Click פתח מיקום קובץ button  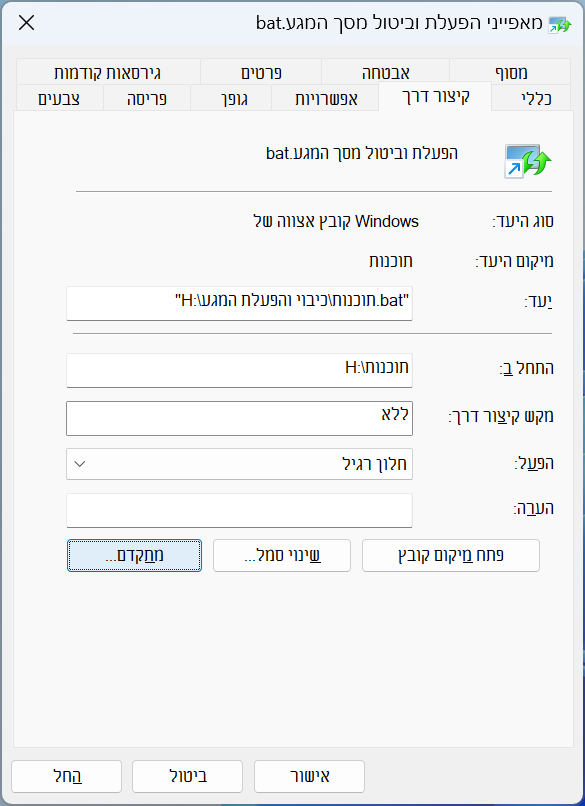coord(451,556)
